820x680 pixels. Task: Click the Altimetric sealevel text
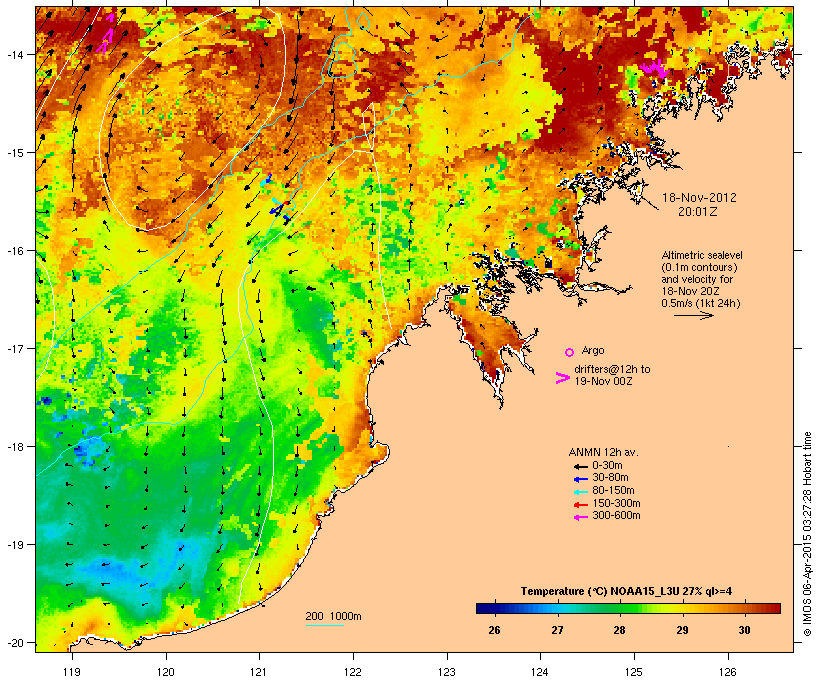[x=702, y=255]
